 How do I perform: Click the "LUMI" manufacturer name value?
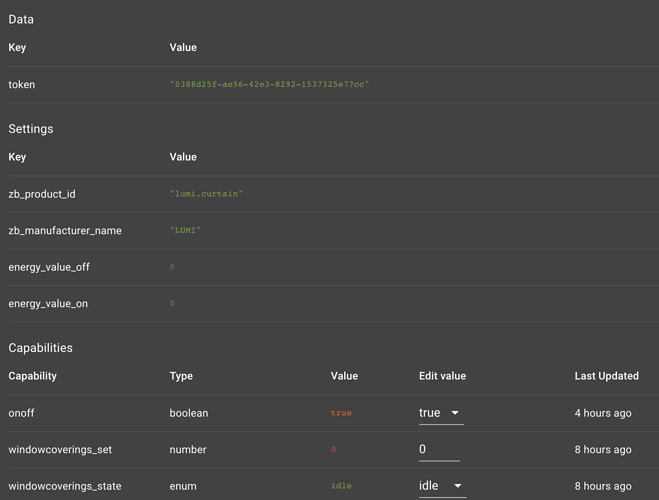tap(185, 231)
